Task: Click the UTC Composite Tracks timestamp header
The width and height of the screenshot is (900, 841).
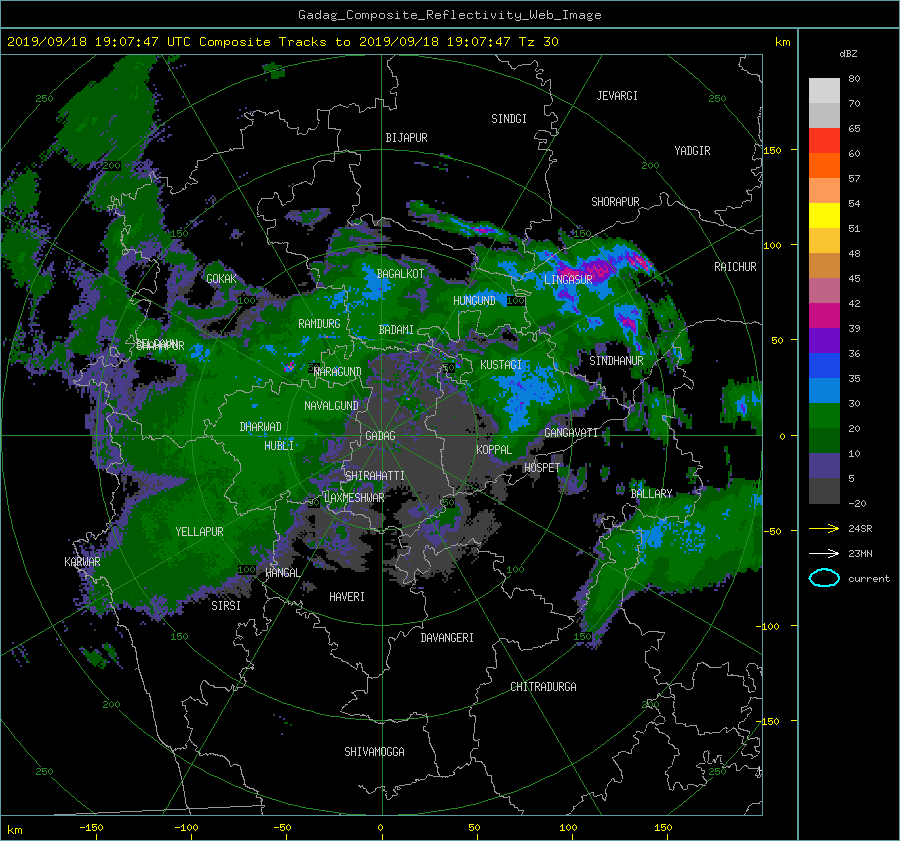Action: pos(283,42)
